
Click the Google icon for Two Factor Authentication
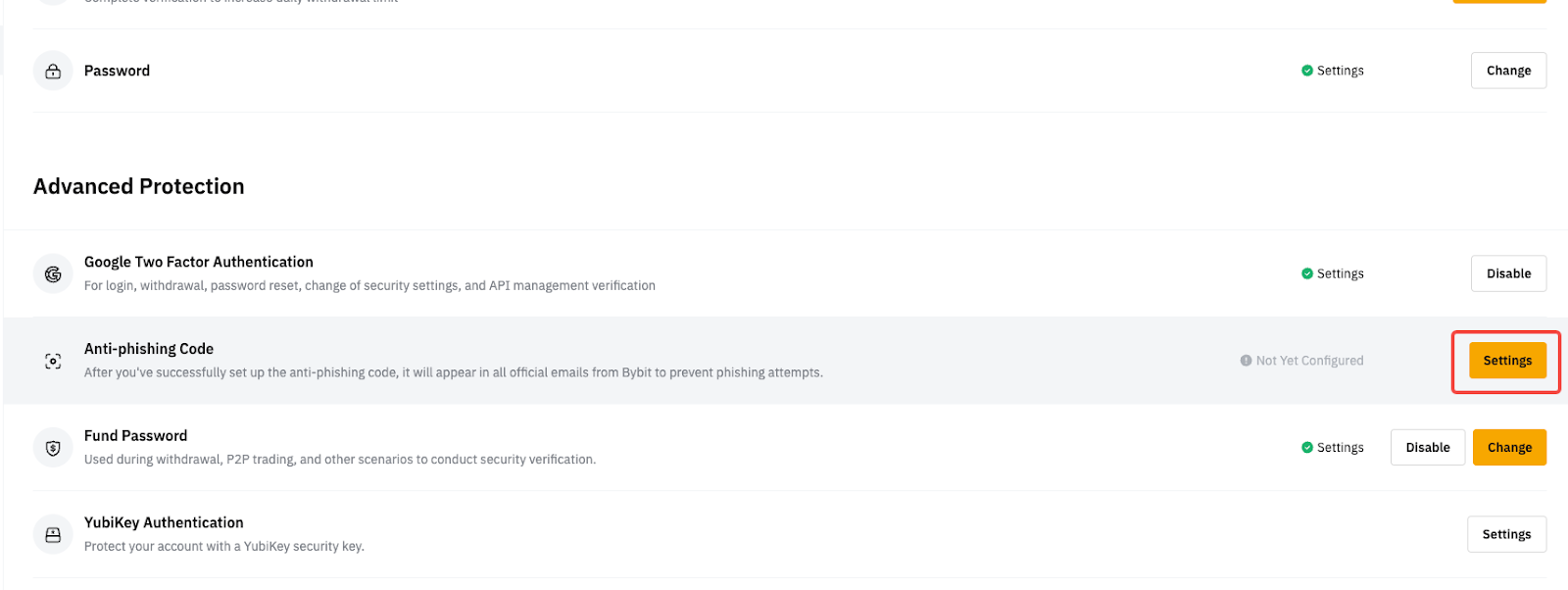(x=53, y=274)
